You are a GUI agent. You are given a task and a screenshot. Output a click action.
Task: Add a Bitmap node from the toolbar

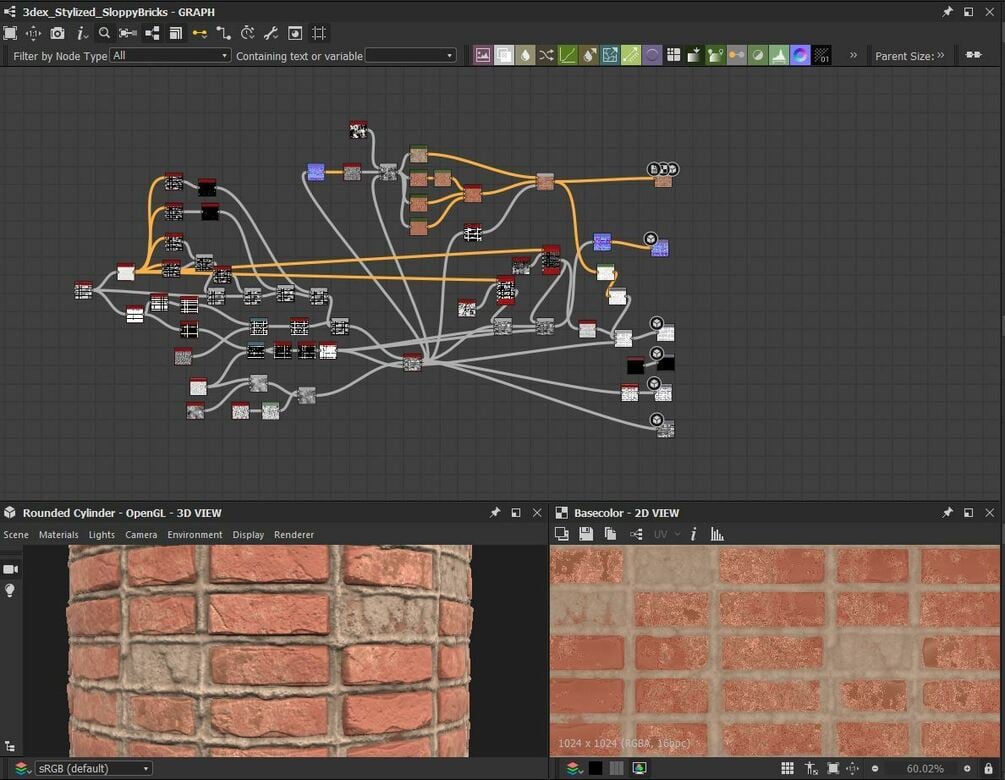pos(483,56)
